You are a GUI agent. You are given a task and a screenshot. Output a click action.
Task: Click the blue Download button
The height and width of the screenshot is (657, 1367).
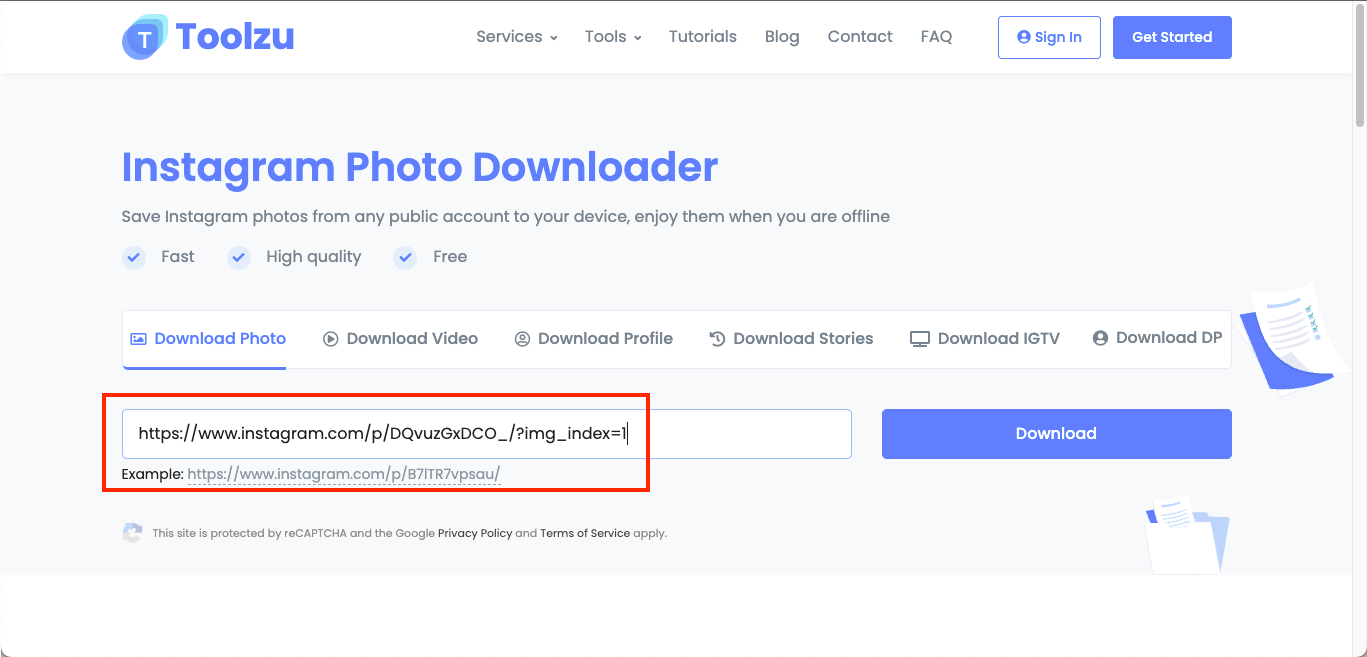click(x=1057, y=434)
